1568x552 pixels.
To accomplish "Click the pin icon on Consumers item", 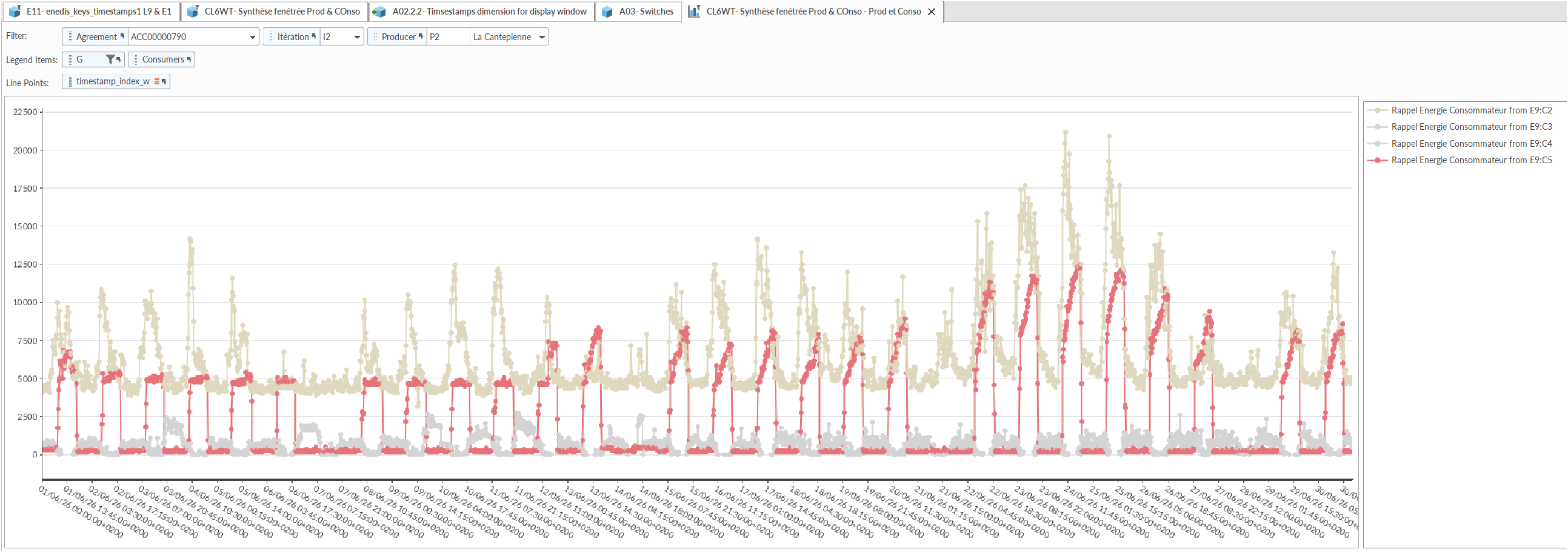I will pos(189,59).
